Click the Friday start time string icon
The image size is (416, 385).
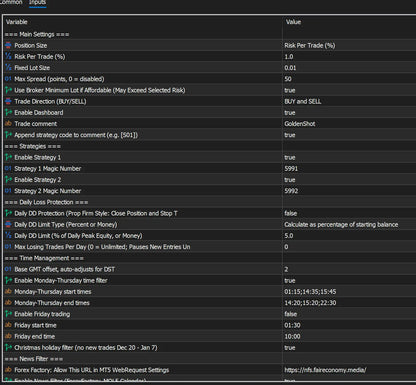click(x=8, y=325)
